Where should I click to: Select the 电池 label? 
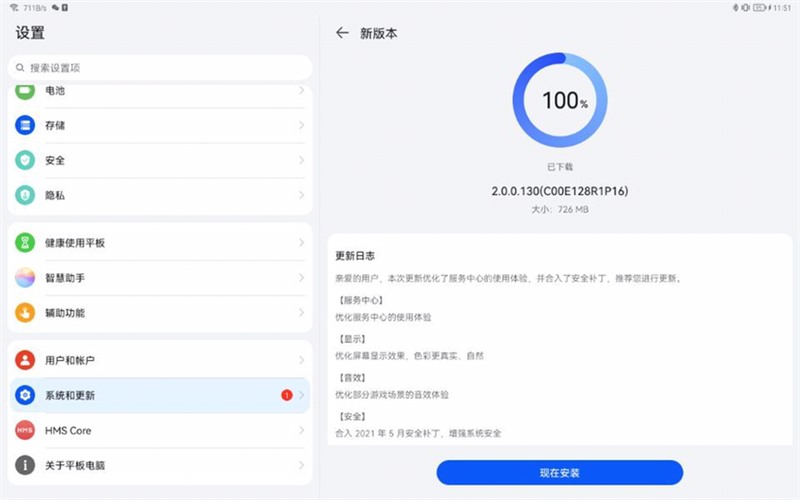pyautogui.click(x=55, y=90)
